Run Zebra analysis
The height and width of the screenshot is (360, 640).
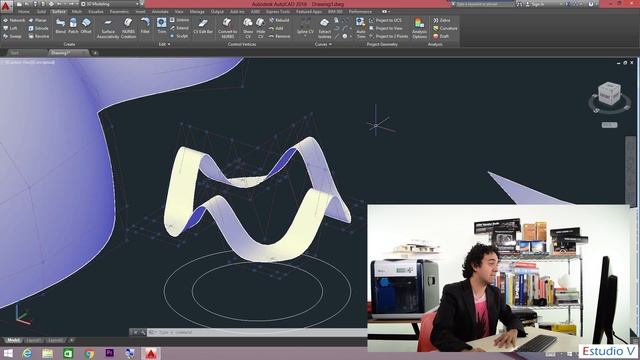[442, 20]
